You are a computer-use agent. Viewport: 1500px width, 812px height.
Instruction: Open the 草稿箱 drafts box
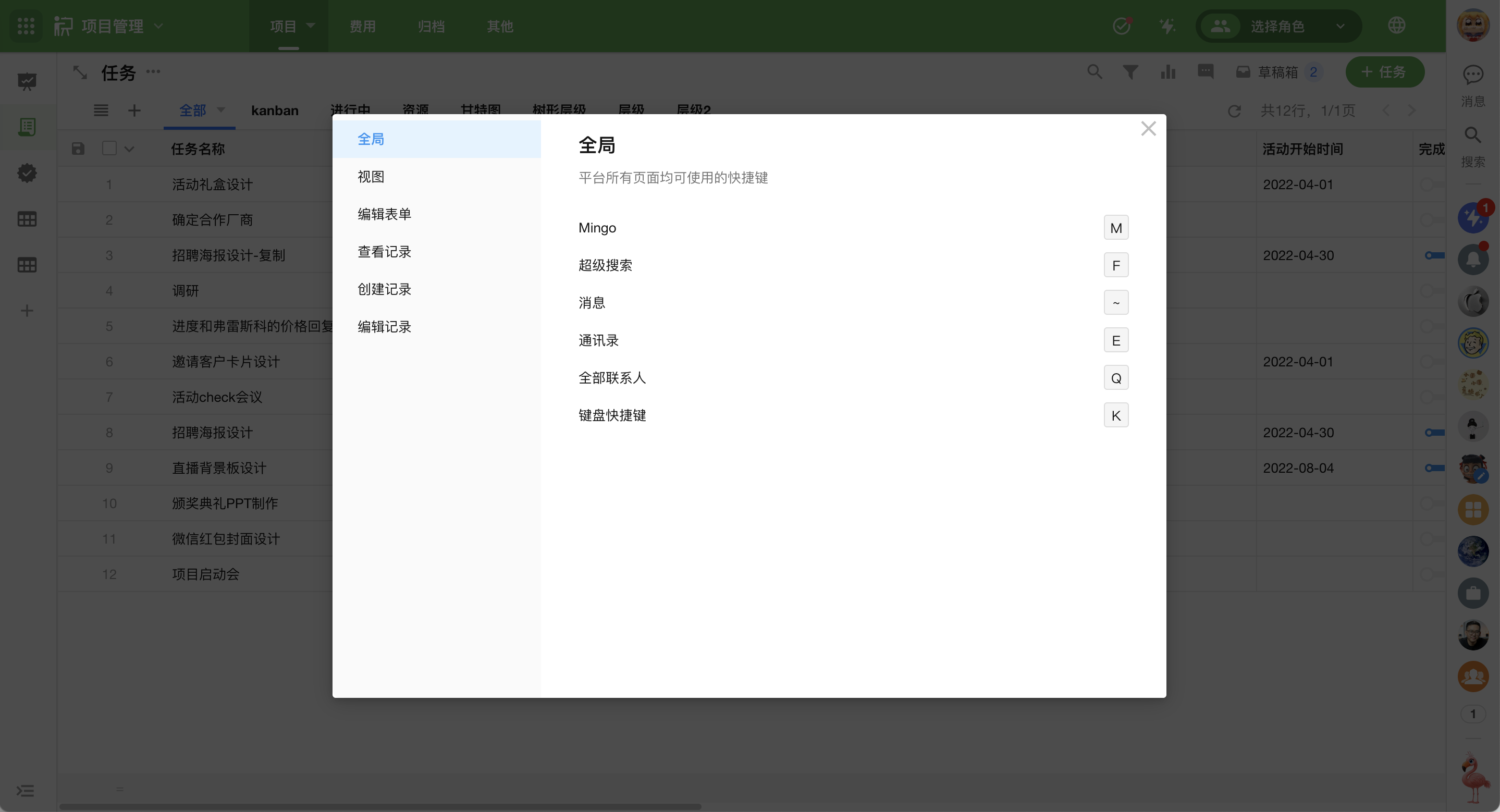pos(1277,72)
